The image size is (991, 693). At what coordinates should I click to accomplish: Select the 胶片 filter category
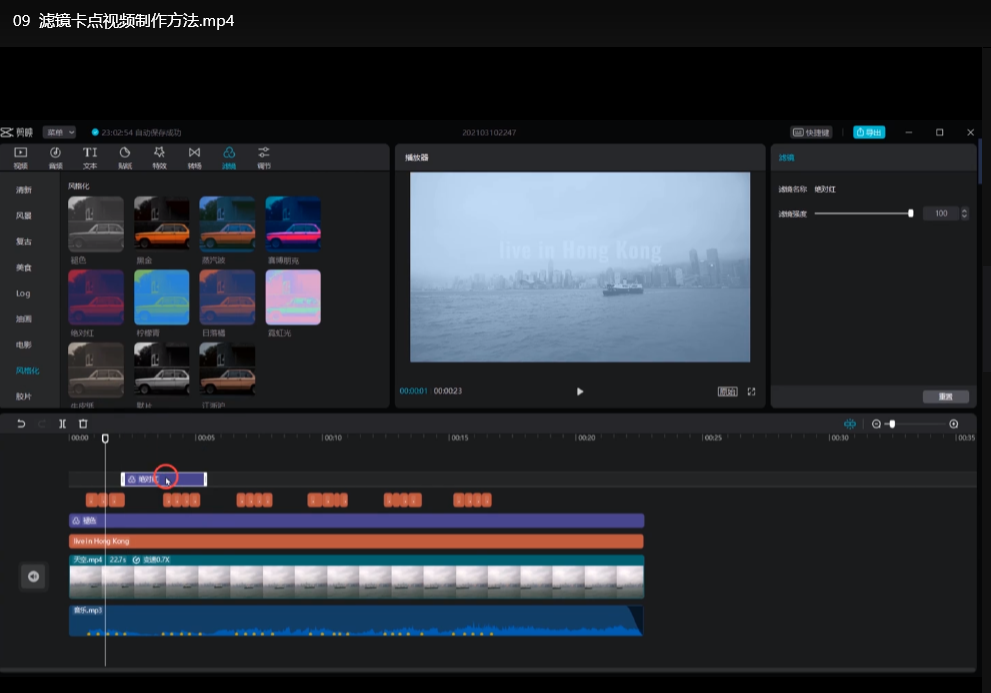pos(23,396)
